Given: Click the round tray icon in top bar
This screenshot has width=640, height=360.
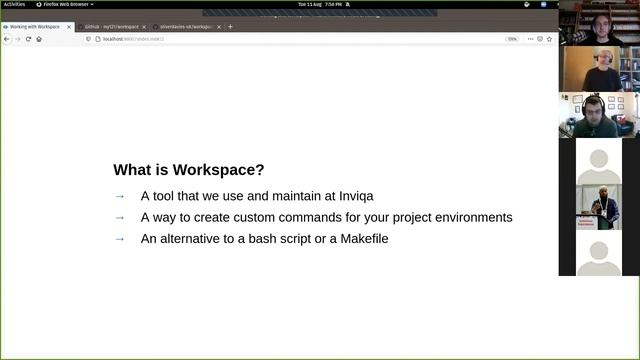Looking at the screenshot, I should 527,4.
